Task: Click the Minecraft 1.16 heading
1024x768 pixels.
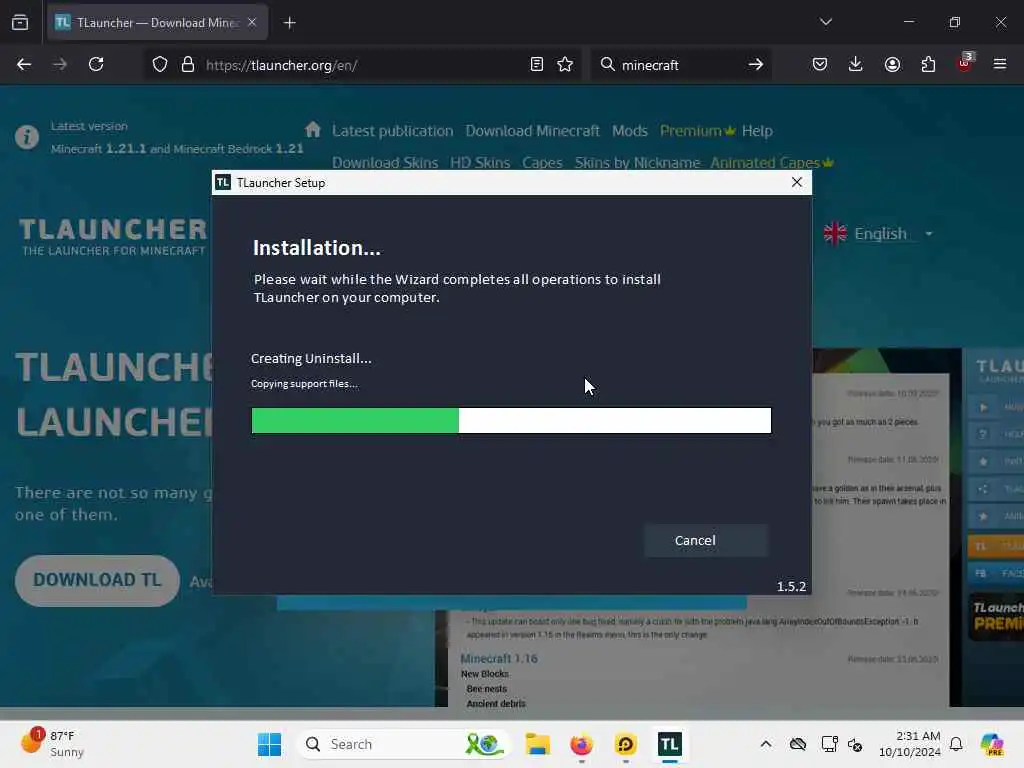Action: click(x=499, y=658)
